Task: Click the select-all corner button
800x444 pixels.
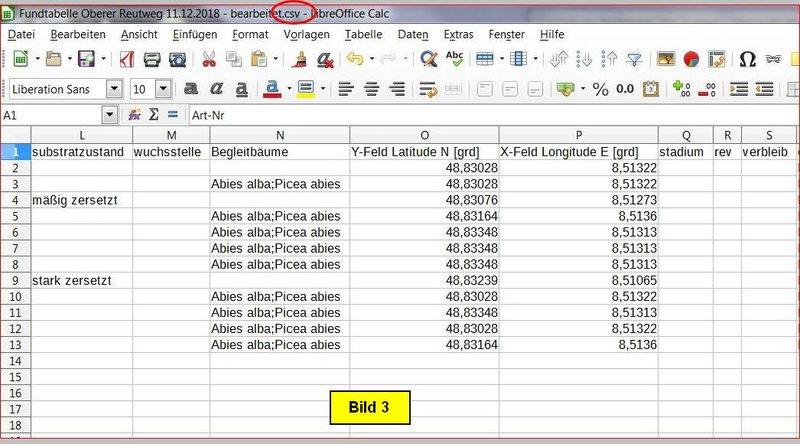Action: click(15, 135)
